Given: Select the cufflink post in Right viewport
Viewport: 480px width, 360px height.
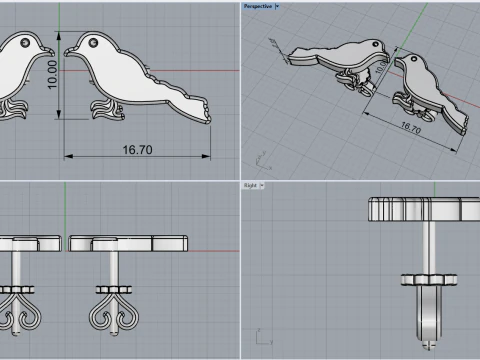Looking at the screenshot, I should coord(429,248).
